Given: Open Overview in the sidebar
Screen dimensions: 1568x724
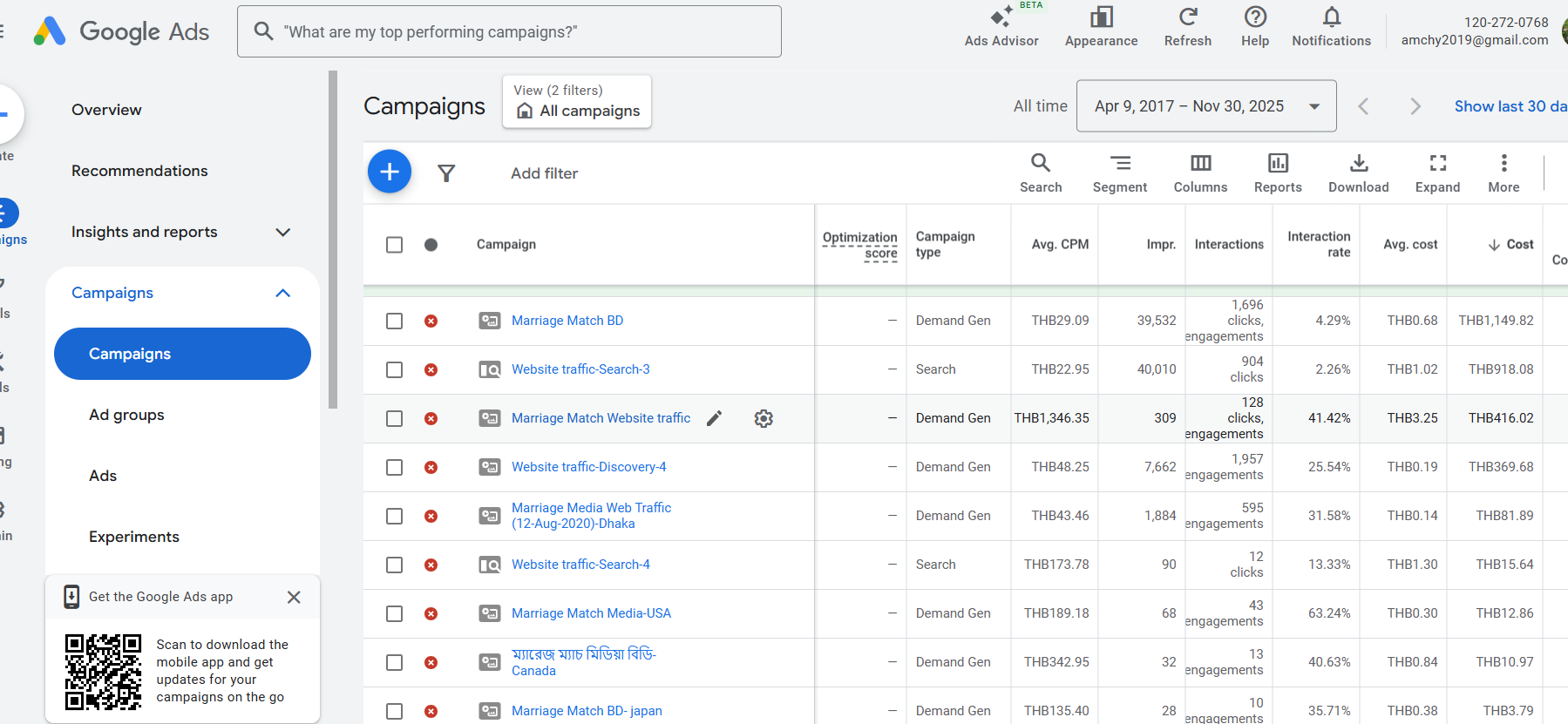Looking at the screenshot, I should (106, 110).
